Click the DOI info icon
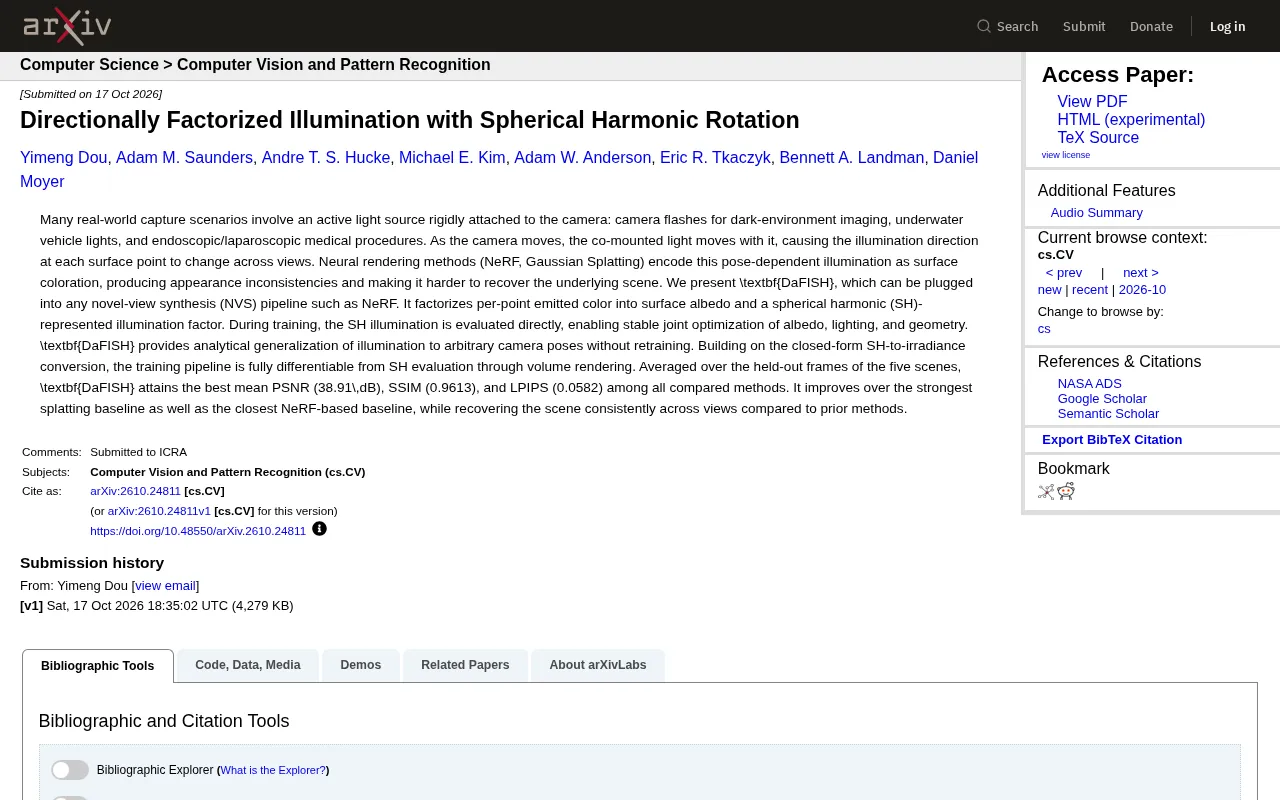Viewport: 1280px width, 800px height. pos(319,529)
